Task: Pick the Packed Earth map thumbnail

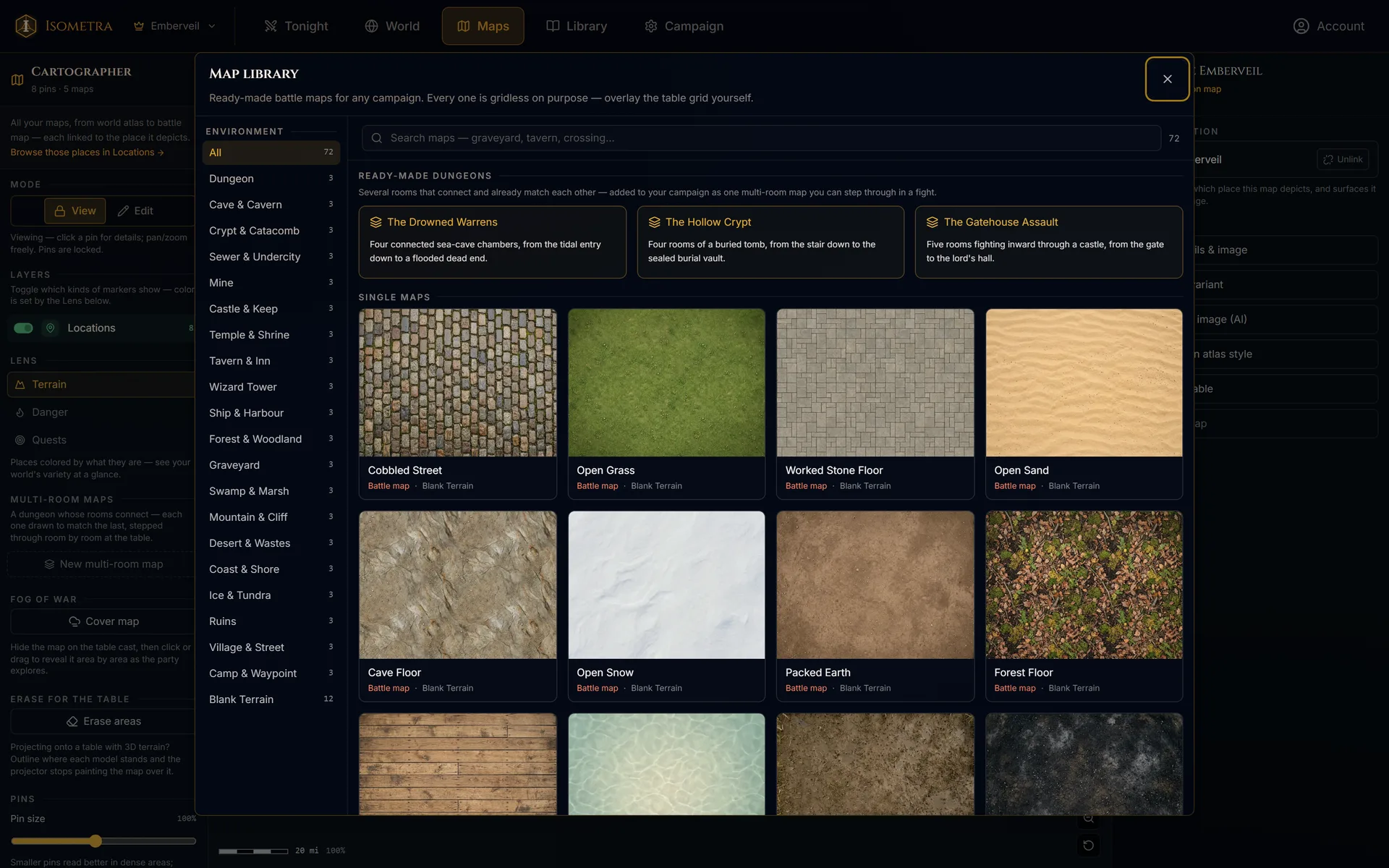Action: [x=875, y=585]
